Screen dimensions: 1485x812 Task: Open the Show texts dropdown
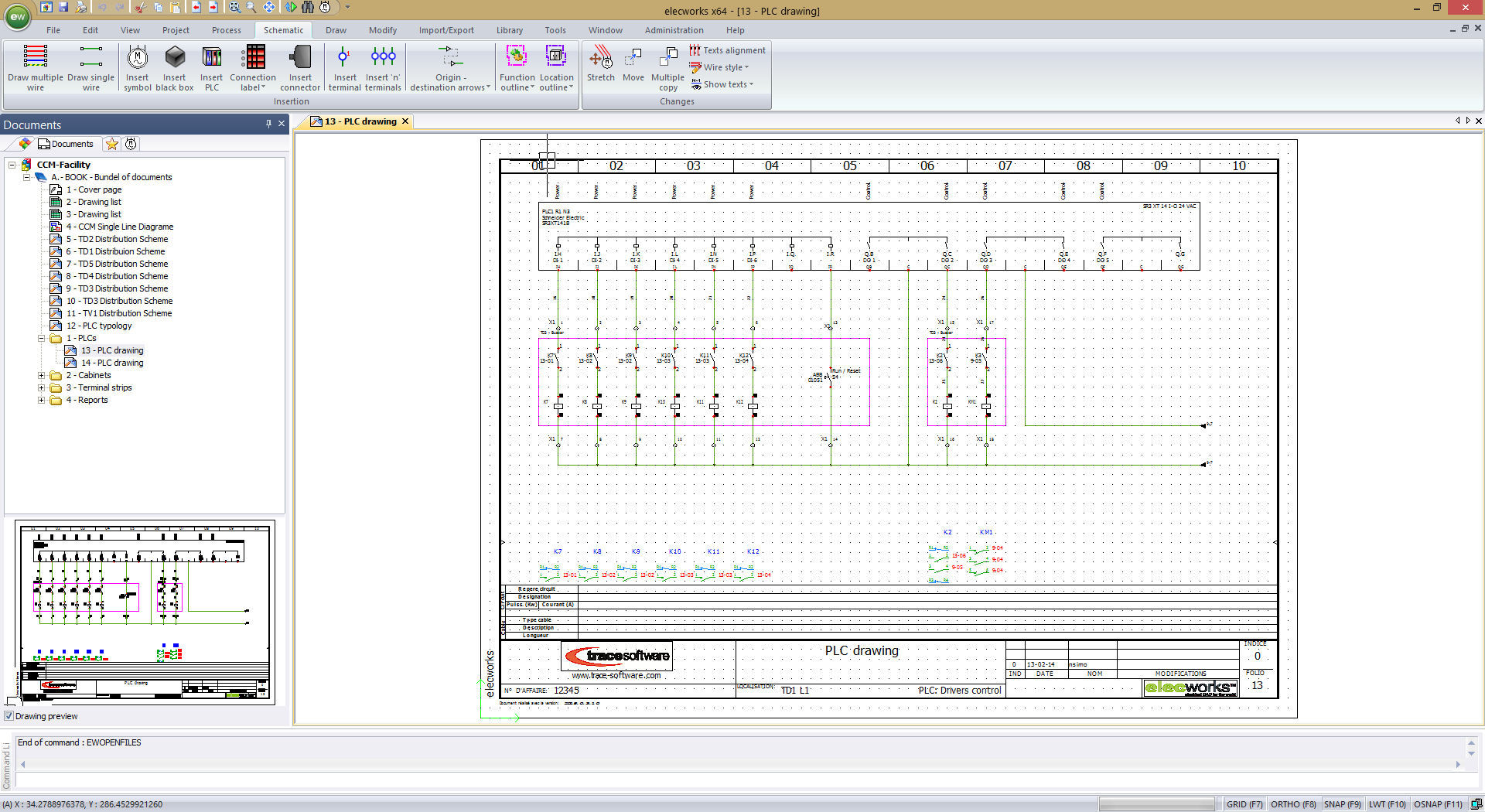tap(722, 84)
